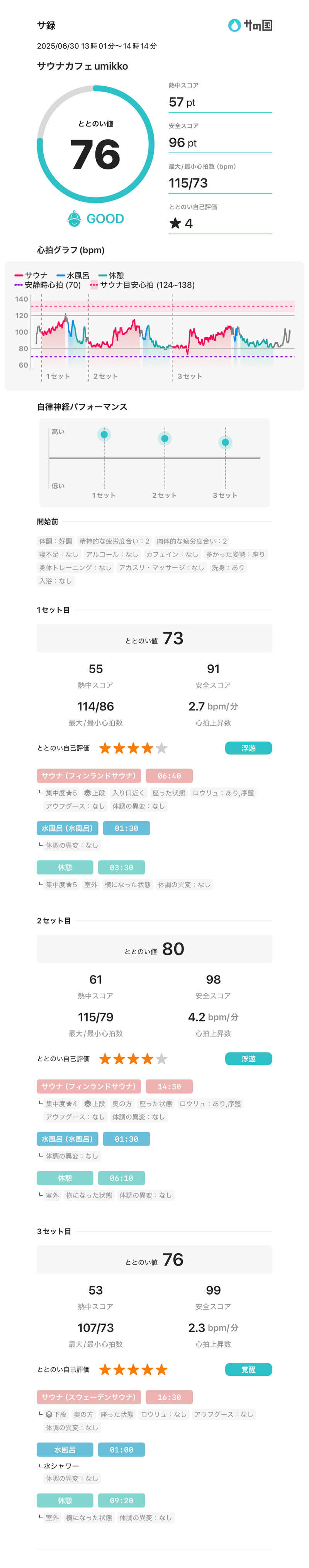Click the 2セット label in heart rate graph
The width and height of the screenshot is (309, 1568).
point(105,376)
